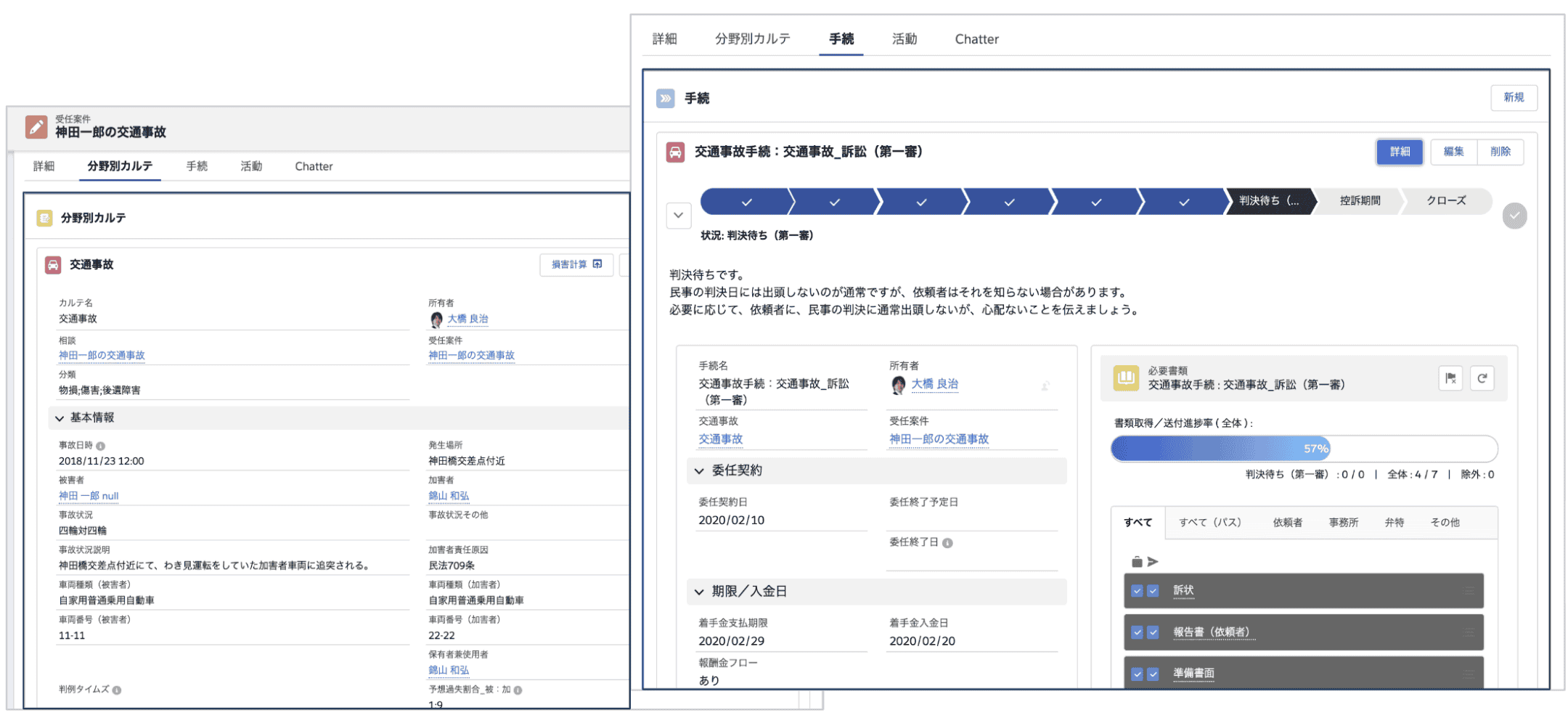Image resolution: width=1568 pixels, height=726 pixels.
Task: Click the gray checkmark circle beside path
Action: 1514,216
